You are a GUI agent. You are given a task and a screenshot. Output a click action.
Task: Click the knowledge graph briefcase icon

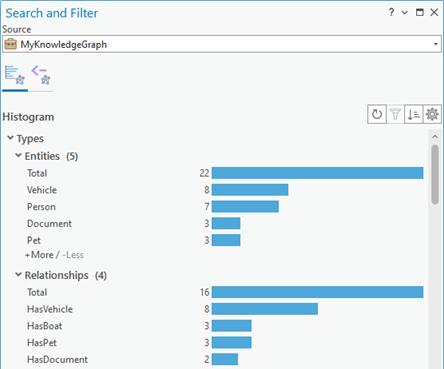pyautogui.click(x=11, y=44)
